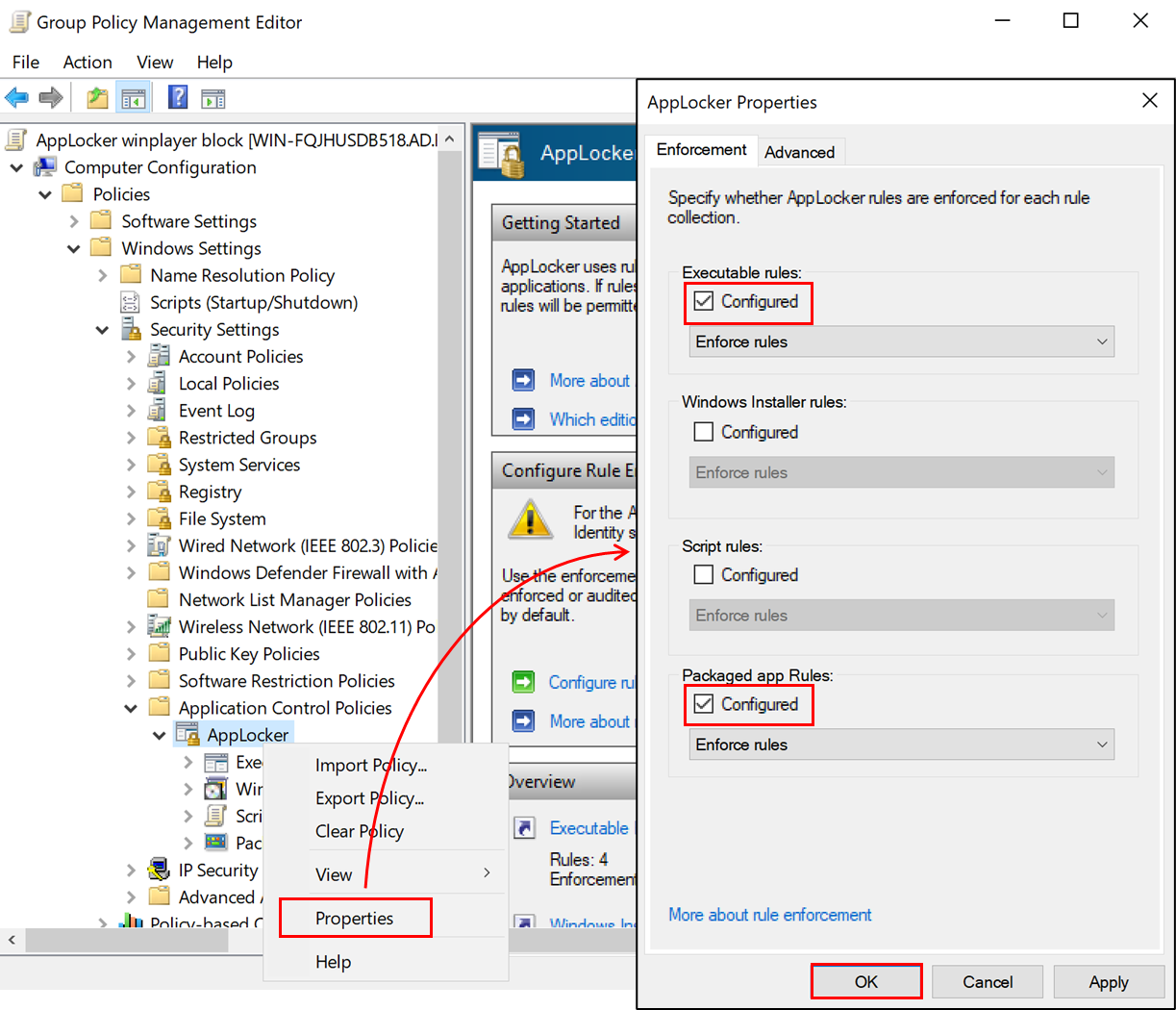Click the Account Policies icon

click(159, 357)
